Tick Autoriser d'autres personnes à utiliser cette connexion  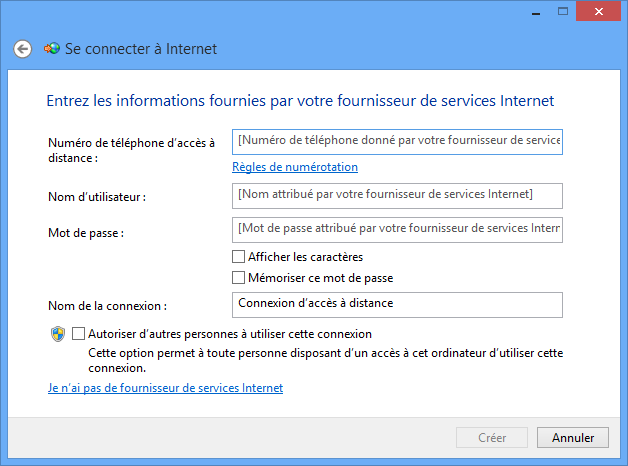click(x=78, y=333)
